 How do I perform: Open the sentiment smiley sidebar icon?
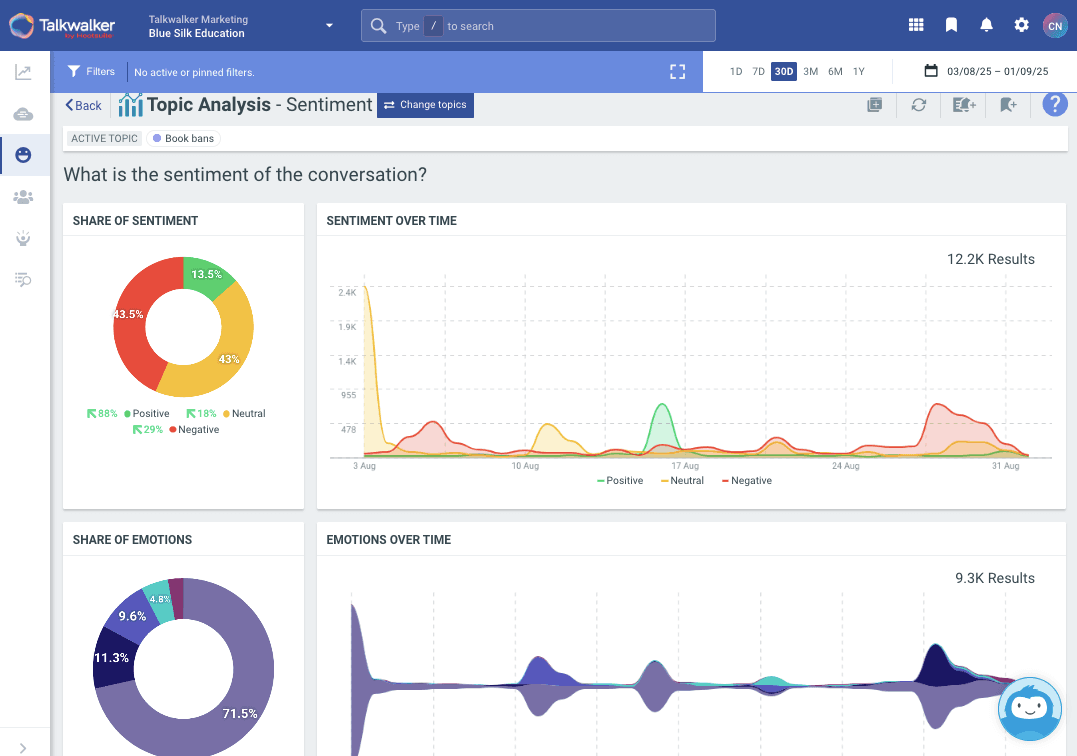tap(24, 155)
